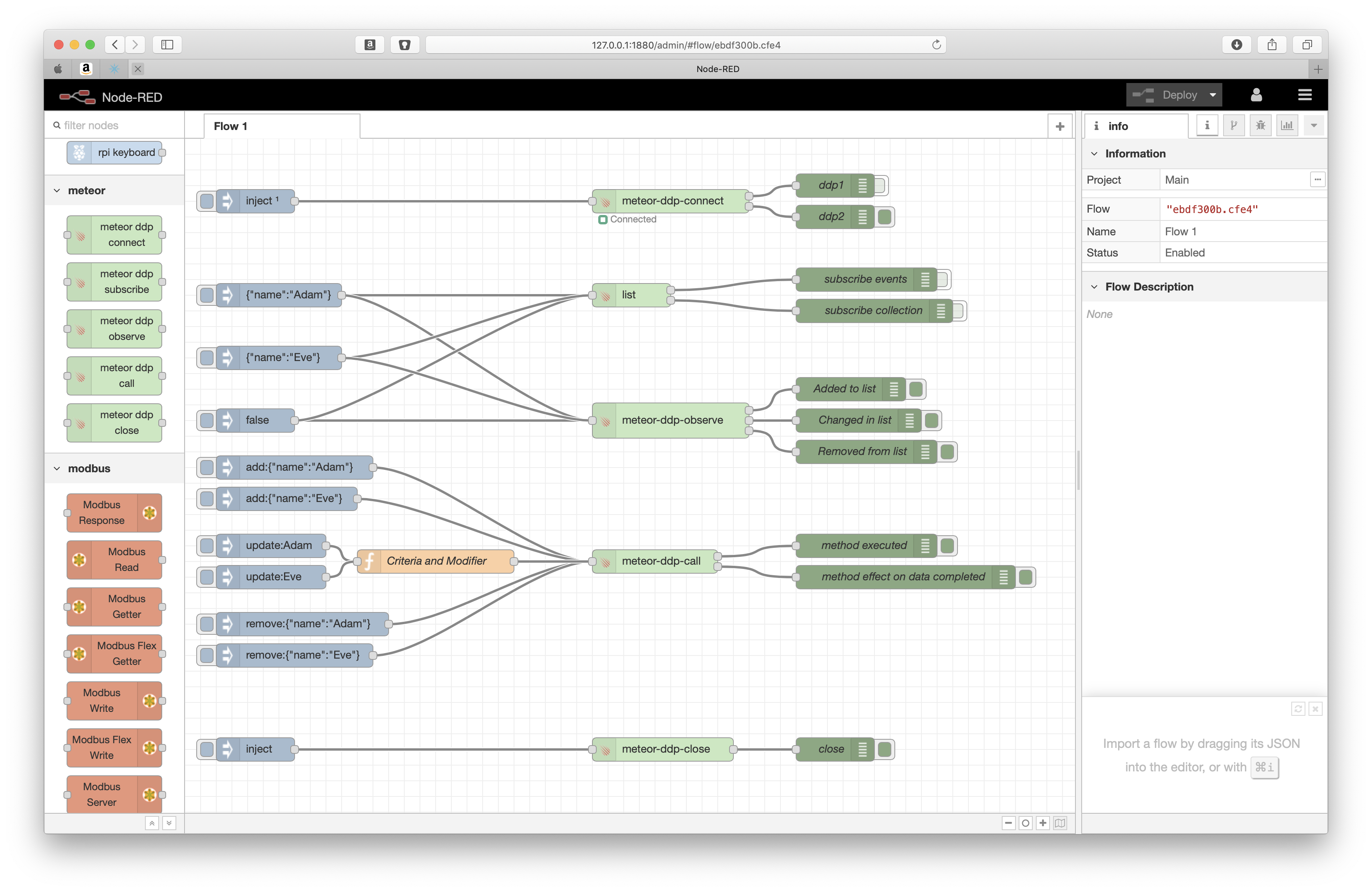This screenshot has width=1372, height=892.
Task: Open the debug messages sidebar tab
Action: coord(1260,126)
